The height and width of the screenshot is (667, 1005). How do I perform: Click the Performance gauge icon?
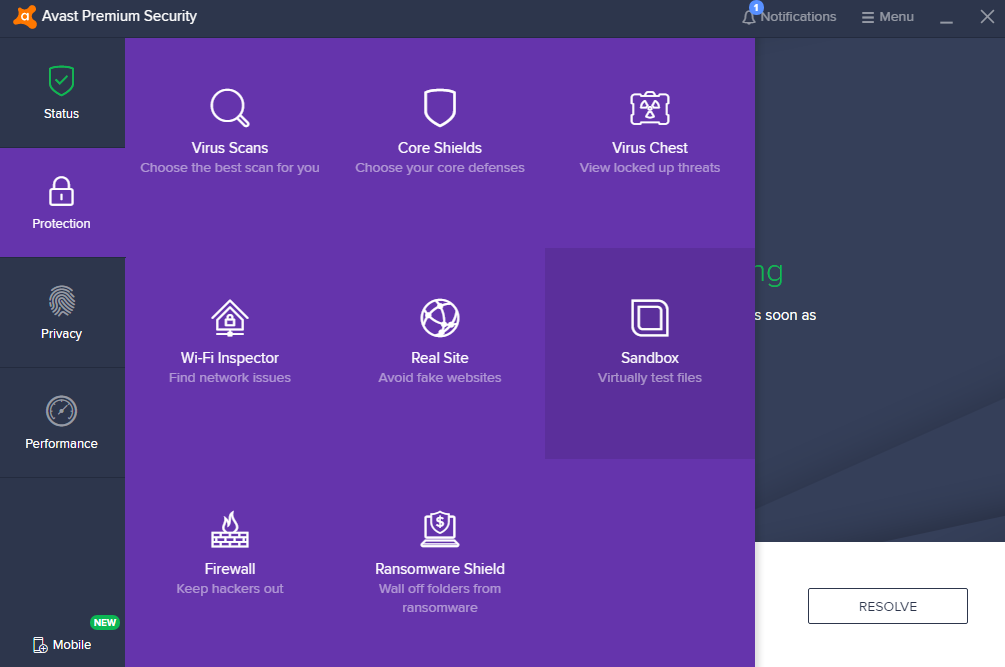click(x=62, y=411)
